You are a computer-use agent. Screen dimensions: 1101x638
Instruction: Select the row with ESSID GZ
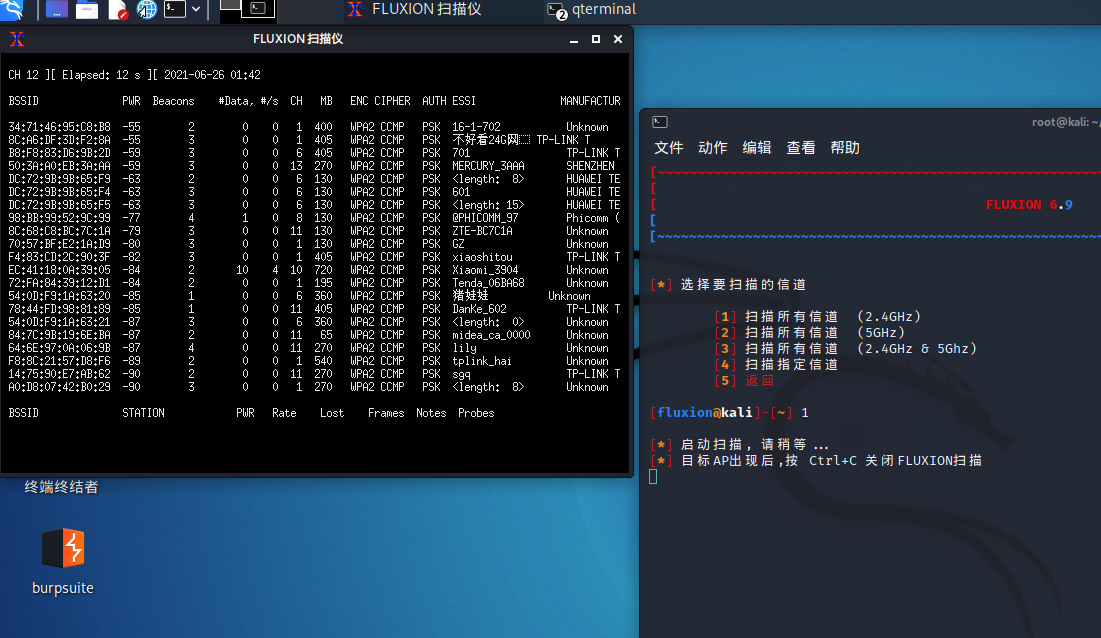coord(315,244)
